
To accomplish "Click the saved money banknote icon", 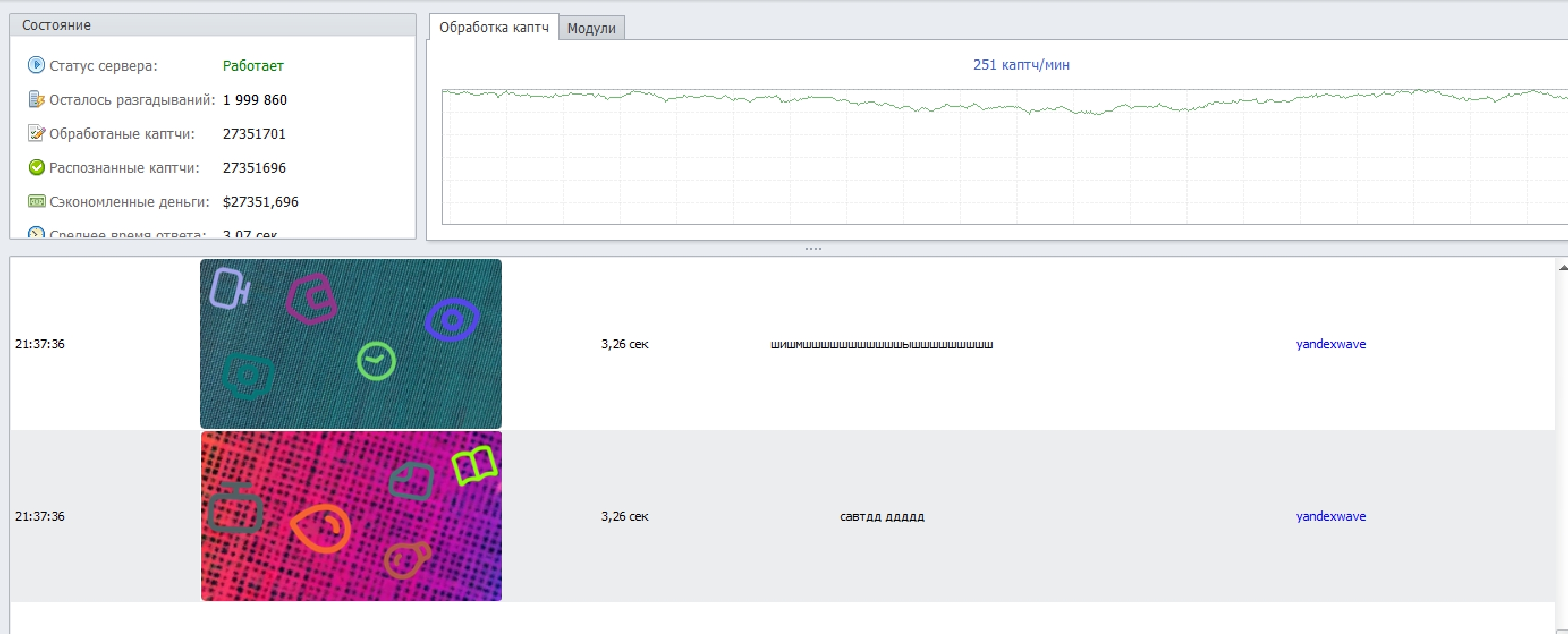I will click(36, 201).
